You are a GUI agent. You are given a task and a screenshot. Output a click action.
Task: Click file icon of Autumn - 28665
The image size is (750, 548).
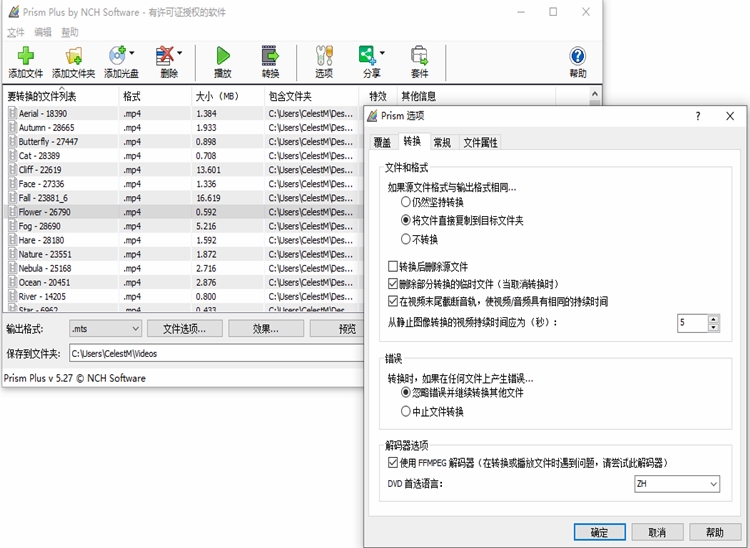coord(13,127)
